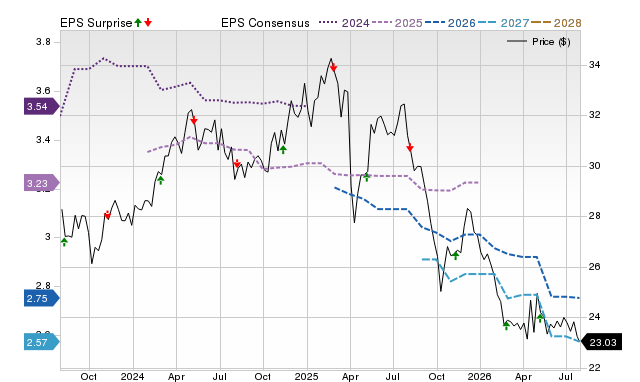Image resolution: width=640 pixels, height=382 pixels.
Task: Toggle the 2027 EPS consensus legend entry
Action: point(503,23)
